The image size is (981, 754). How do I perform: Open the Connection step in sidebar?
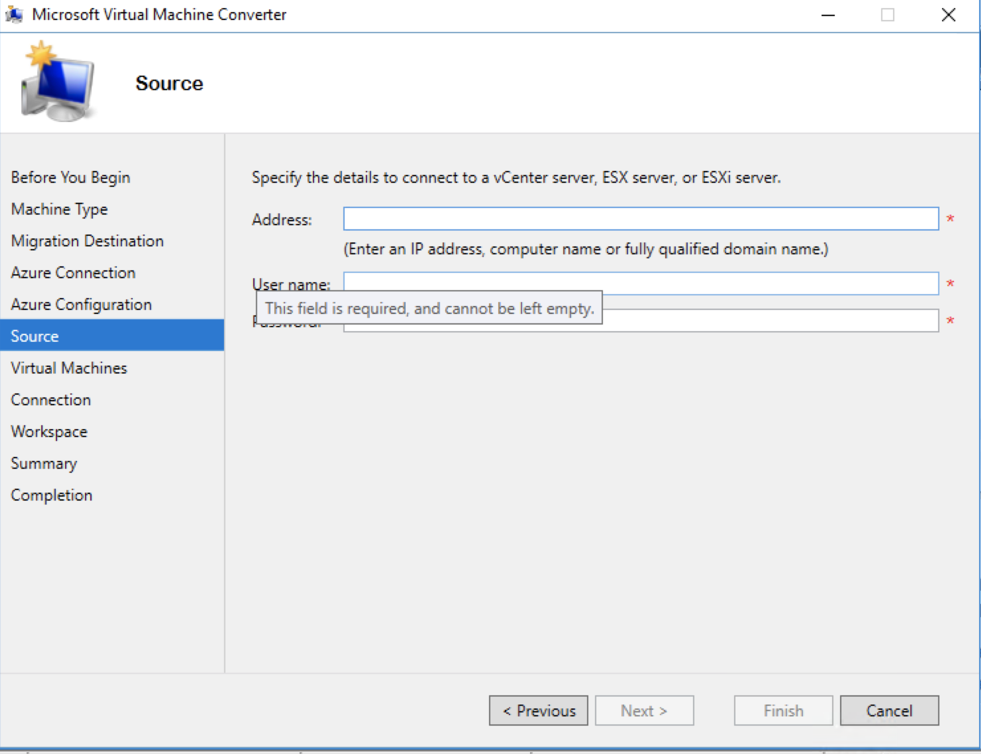pos(51,400)
